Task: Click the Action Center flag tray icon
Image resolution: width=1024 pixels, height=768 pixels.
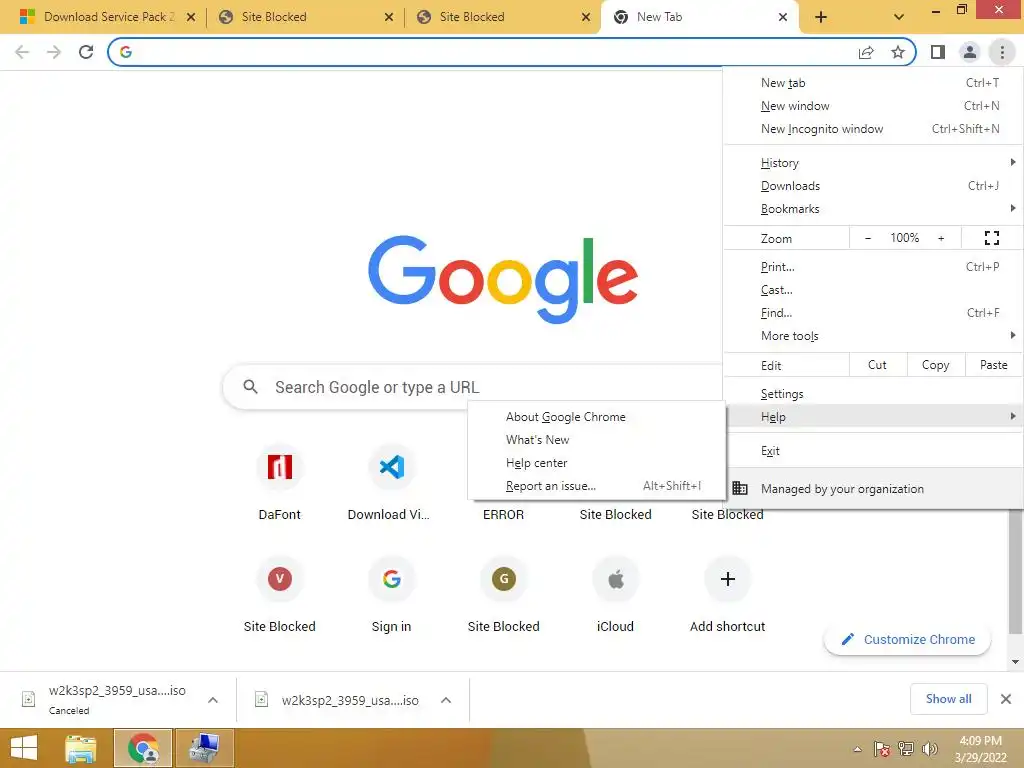Action: point(882,749)
